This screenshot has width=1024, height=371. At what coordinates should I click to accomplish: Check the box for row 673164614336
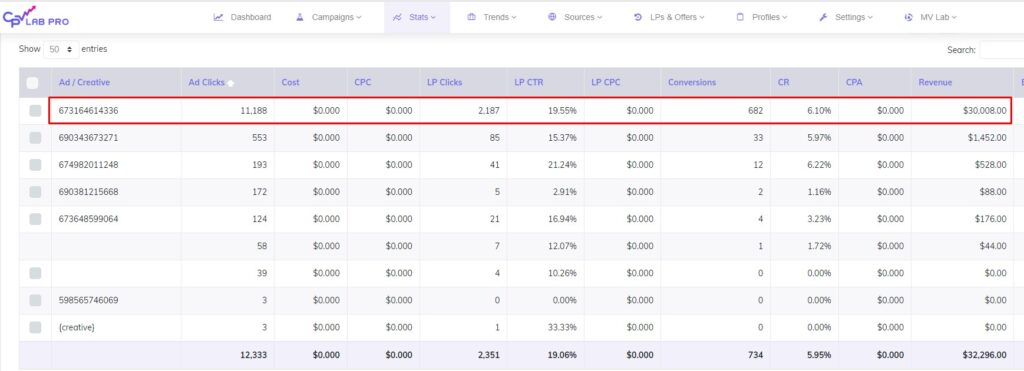coord(35,111)
